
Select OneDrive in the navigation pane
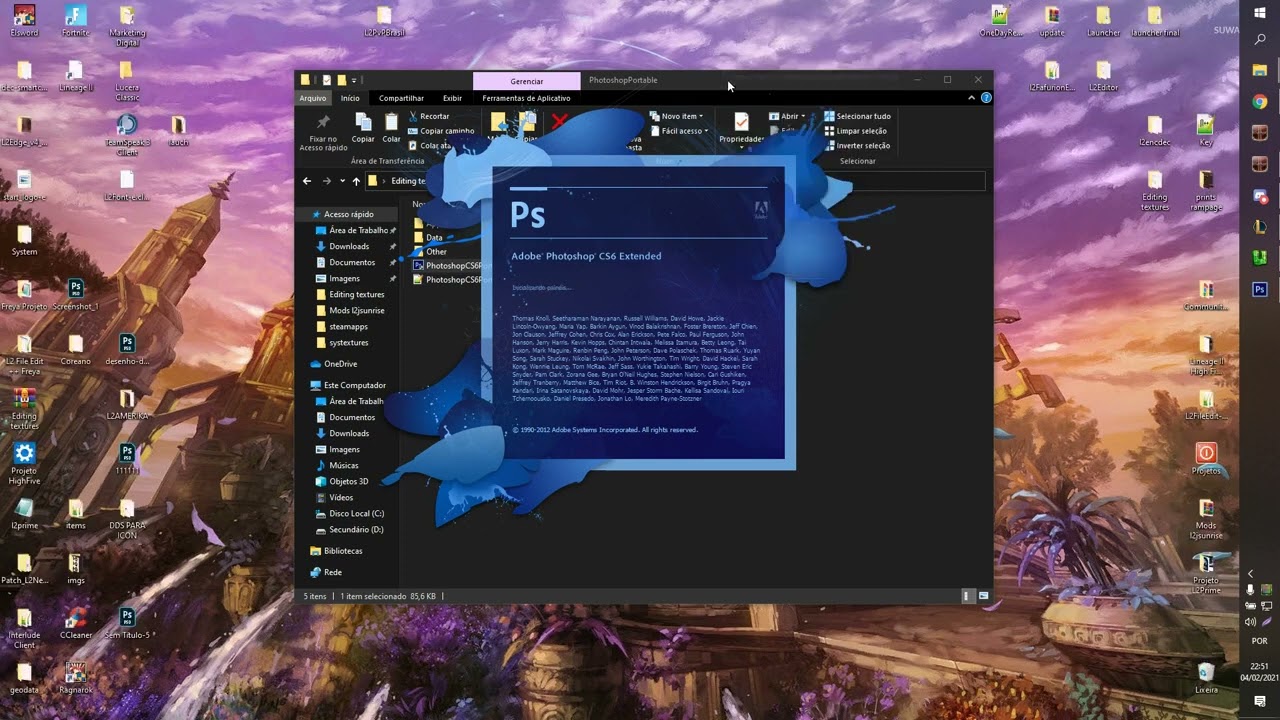[340, 364]
